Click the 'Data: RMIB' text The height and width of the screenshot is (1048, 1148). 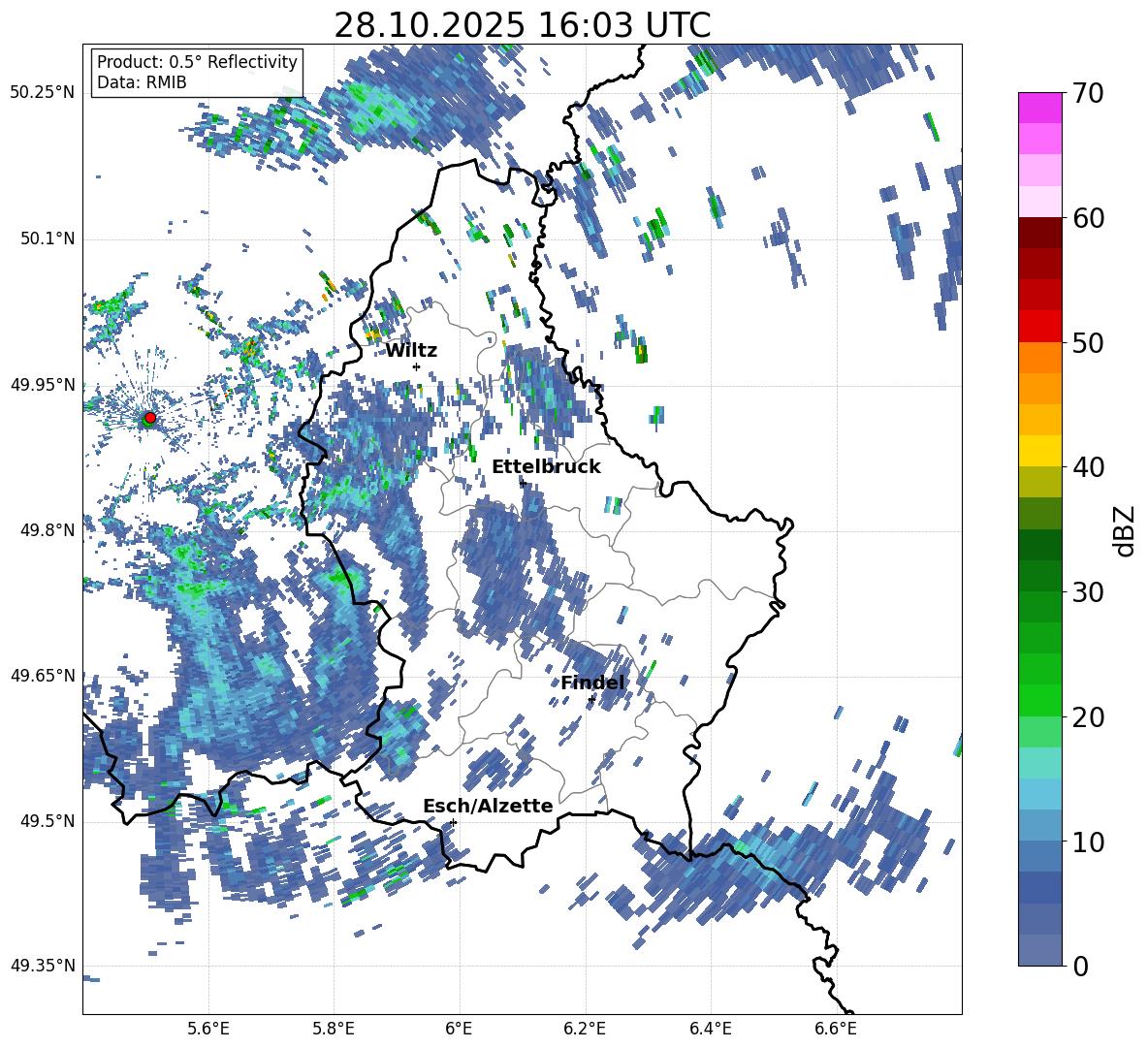(x=142, y=82)
